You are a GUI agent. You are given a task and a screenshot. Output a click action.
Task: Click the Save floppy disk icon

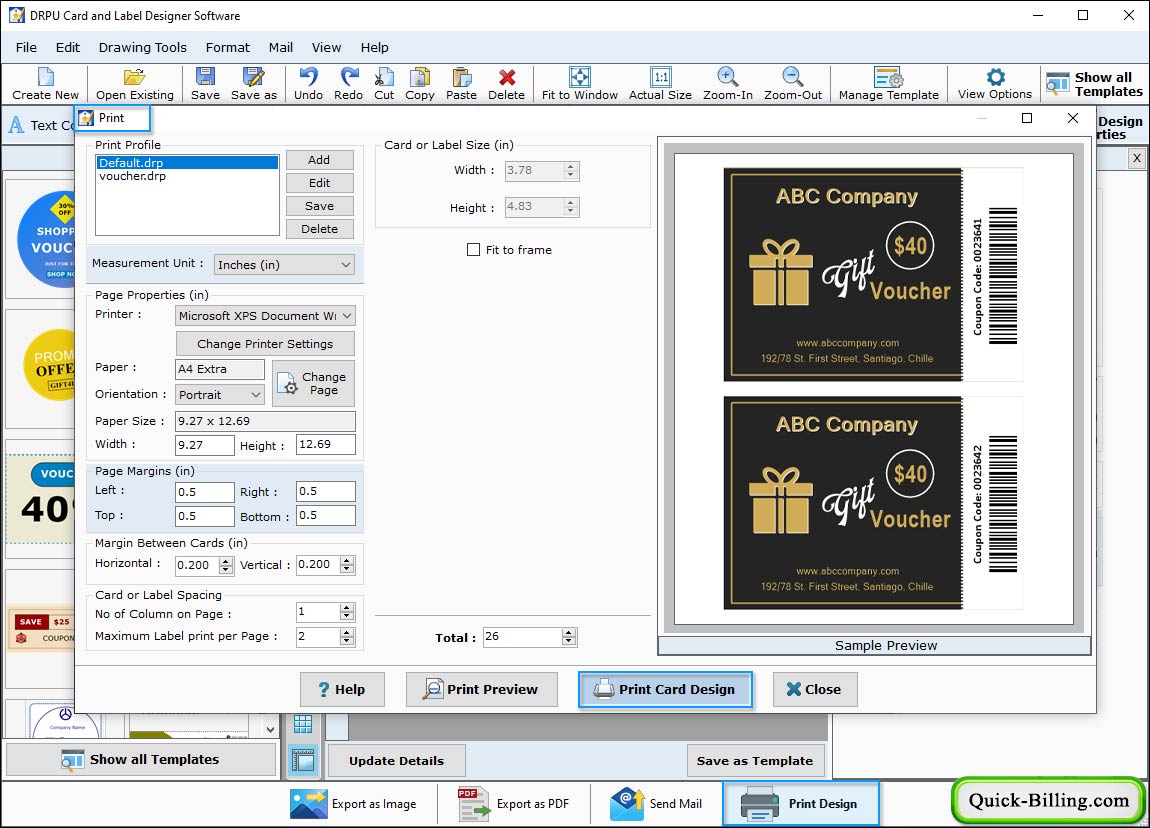205,84
